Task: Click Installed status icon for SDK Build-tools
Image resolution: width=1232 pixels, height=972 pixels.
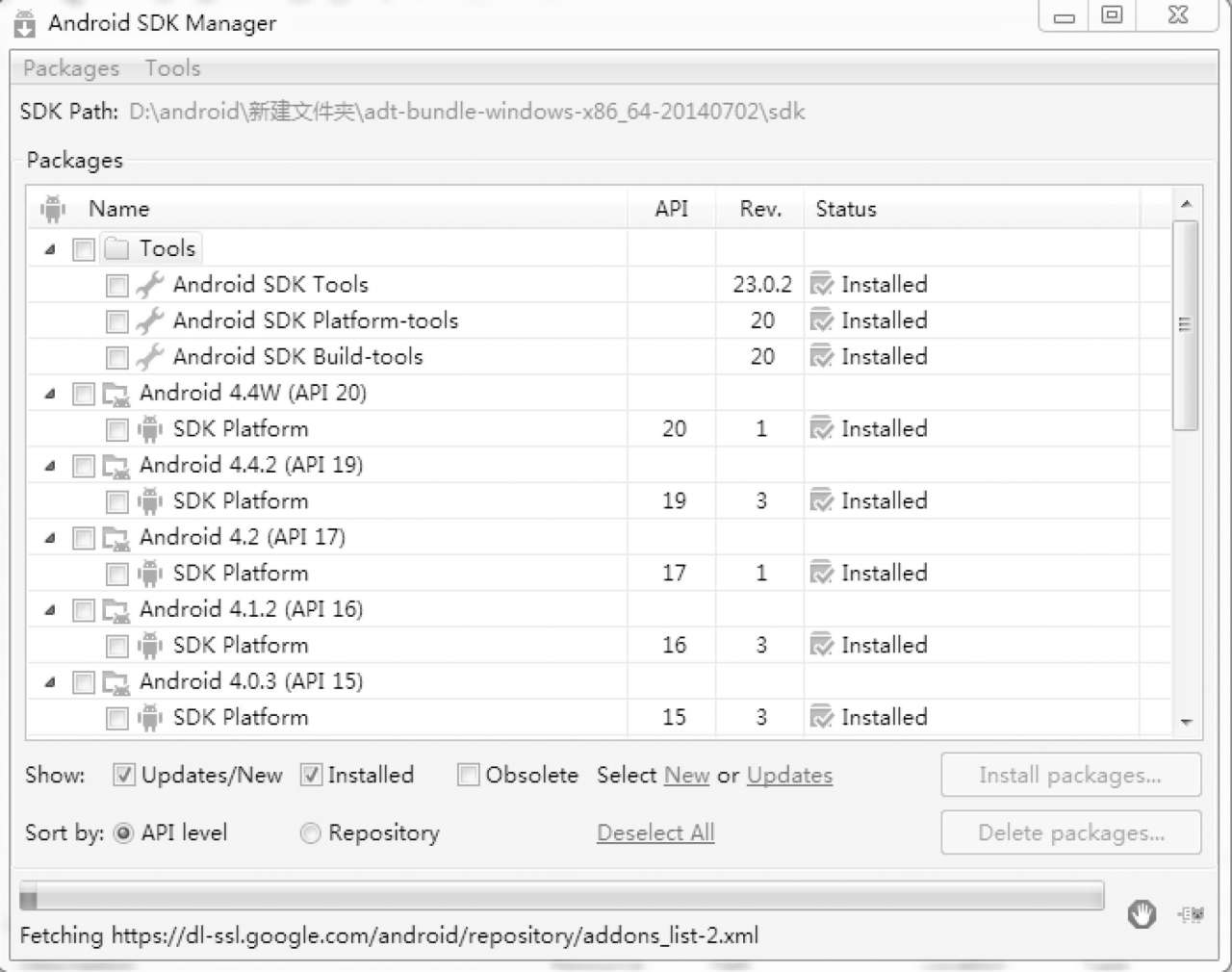Action: tap(821, 357)
